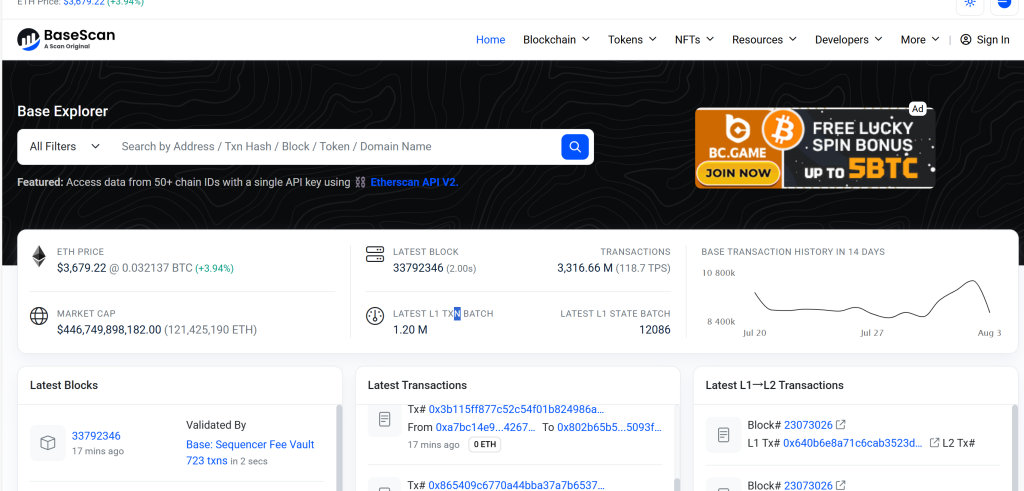
Task: Click the chain link icon before Etherscan API V2
Action: tap(360, 182)
